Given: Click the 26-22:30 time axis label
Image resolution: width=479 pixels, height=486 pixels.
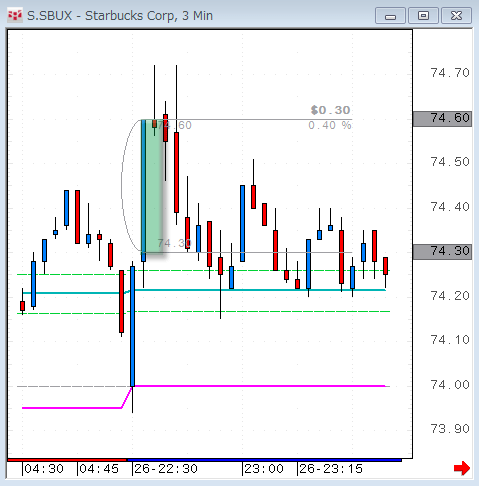Looking at the screenshot, I should pos(166,469).
